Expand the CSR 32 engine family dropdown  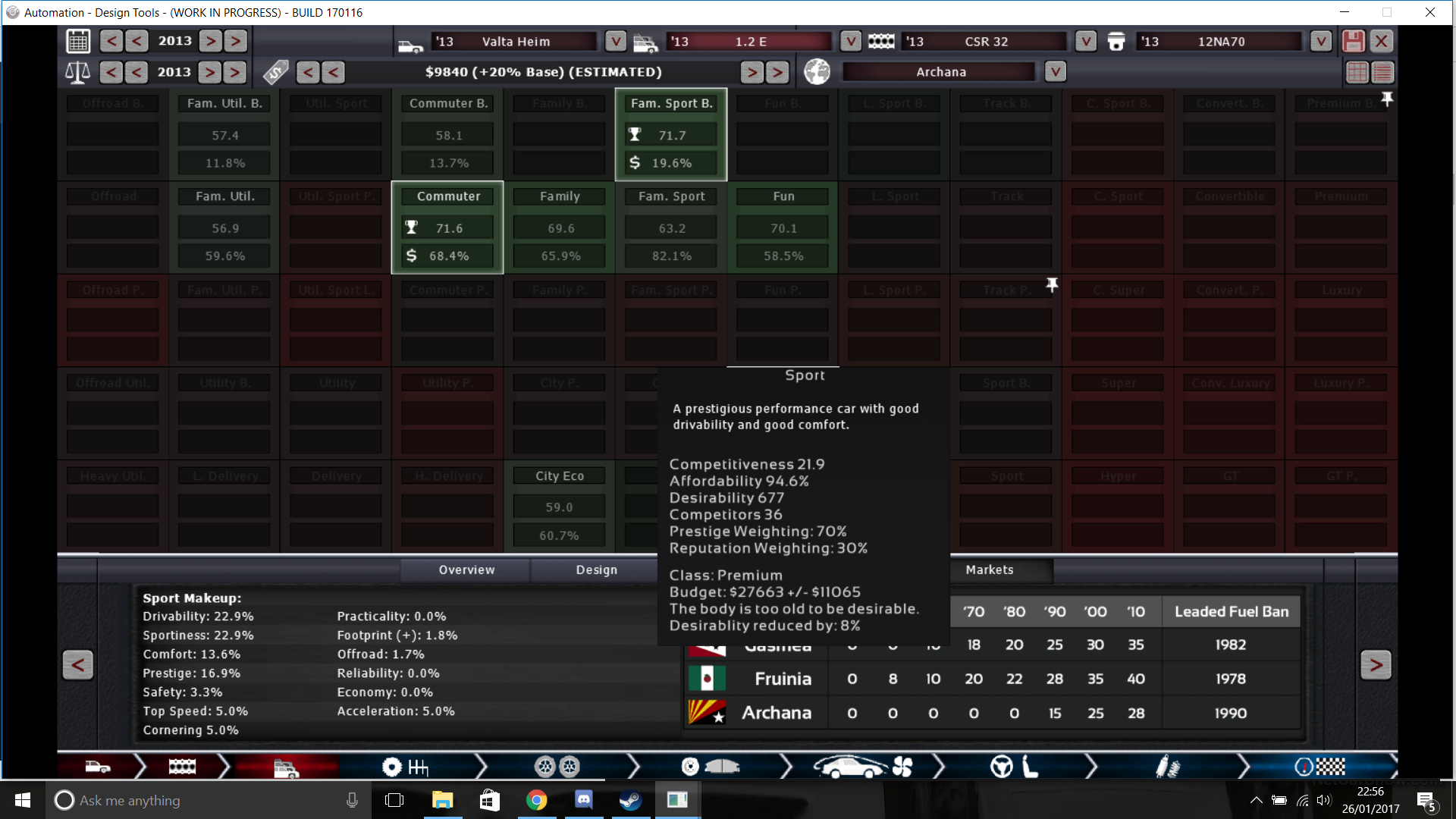click(1085, 41)
